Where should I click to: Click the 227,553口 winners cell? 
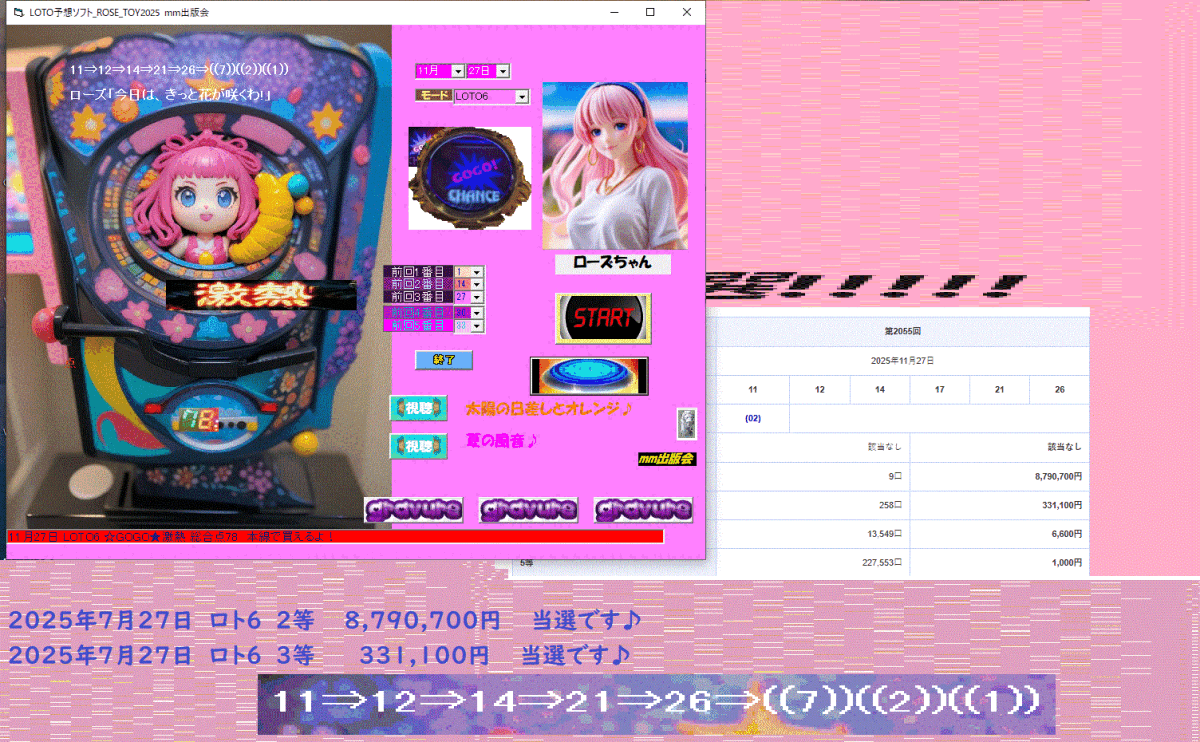coord(813,562)
